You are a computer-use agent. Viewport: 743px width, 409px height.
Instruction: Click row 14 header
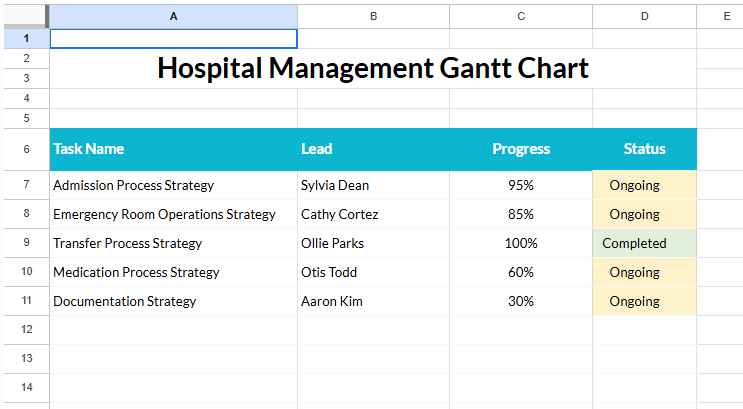25,387
